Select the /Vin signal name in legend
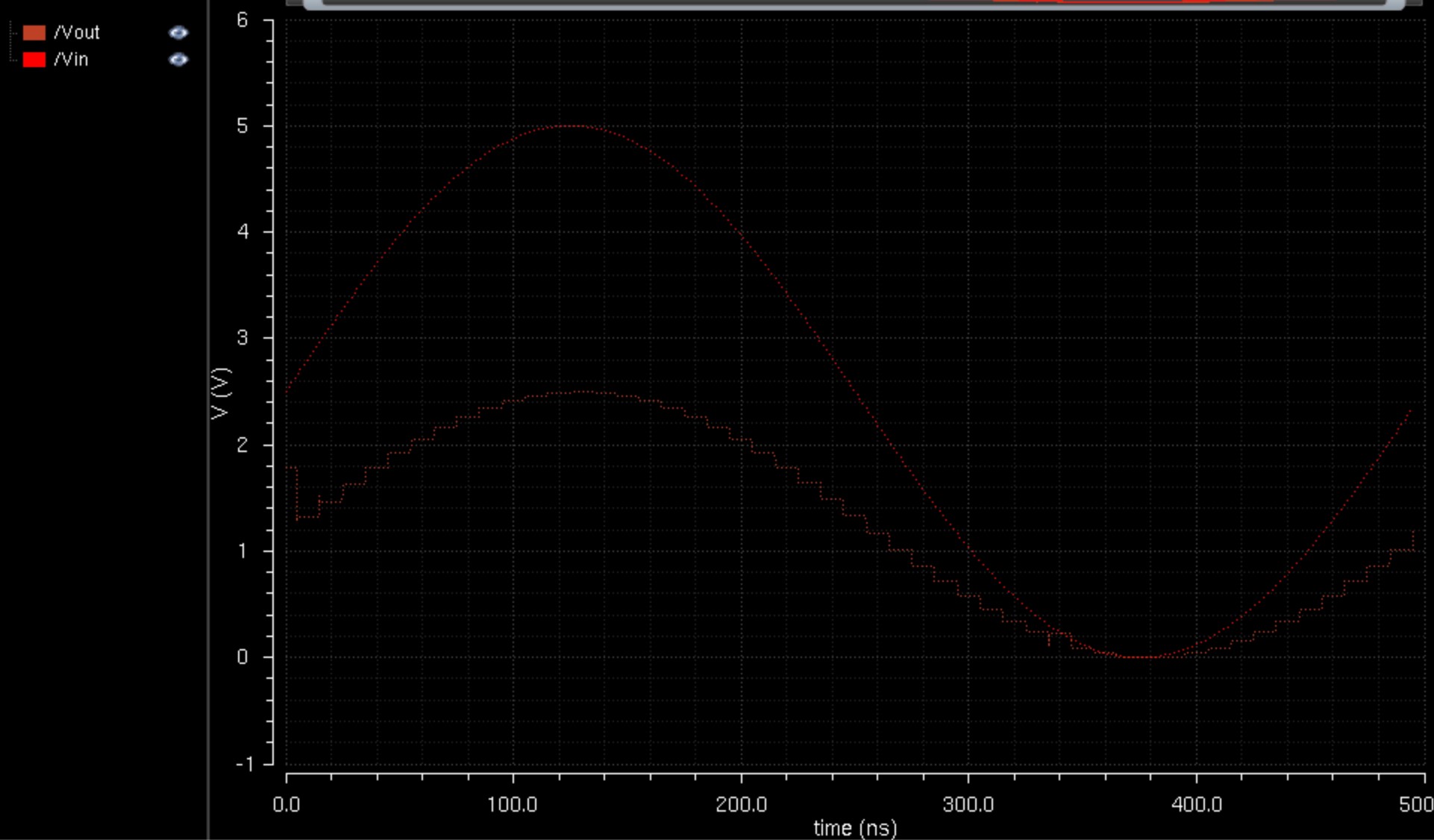The width and height of the screenshot is (1434, 840). (x=71, y=60)
